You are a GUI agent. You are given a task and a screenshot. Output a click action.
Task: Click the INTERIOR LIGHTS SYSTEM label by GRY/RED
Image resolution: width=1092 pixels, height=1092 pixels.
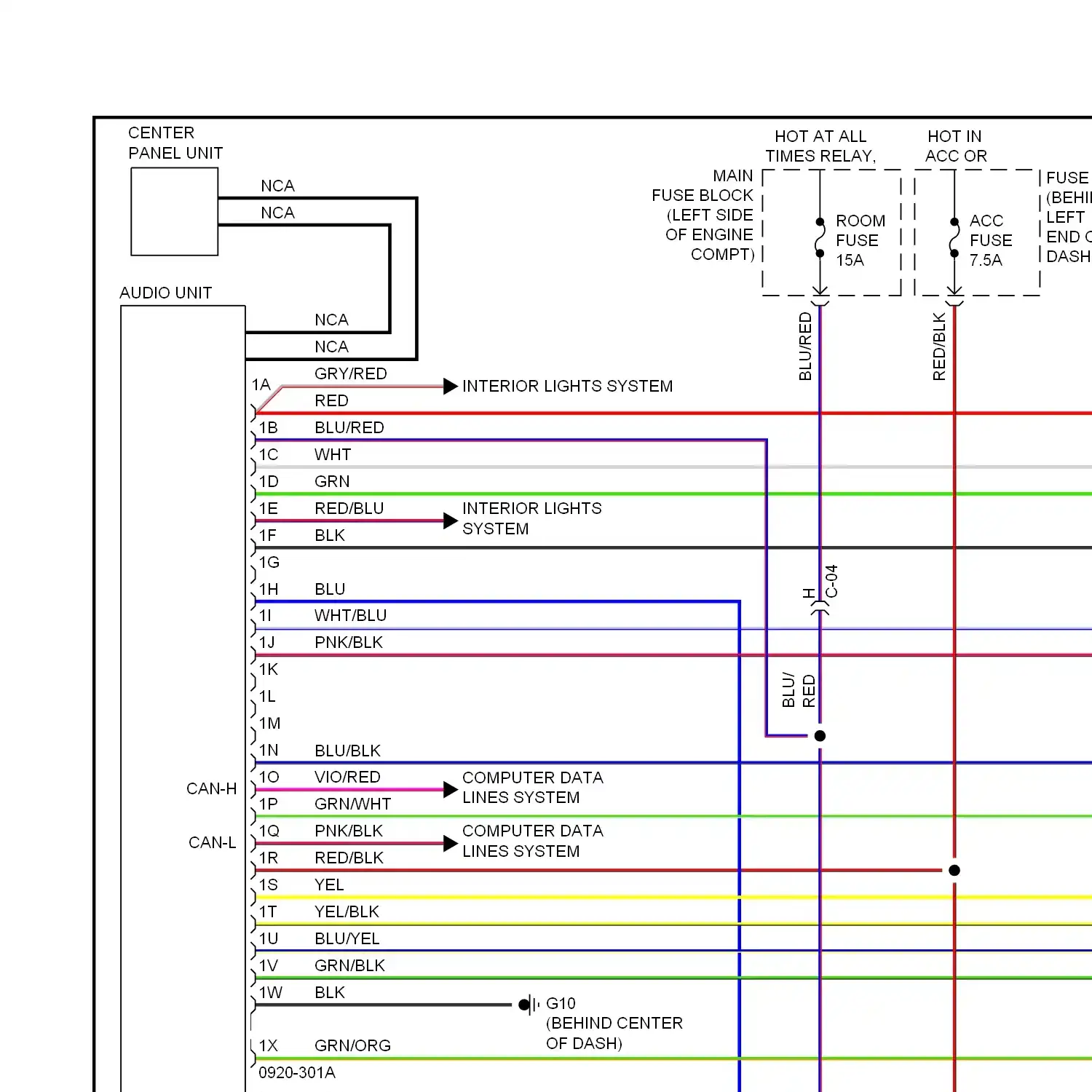(x=568, y=386)
